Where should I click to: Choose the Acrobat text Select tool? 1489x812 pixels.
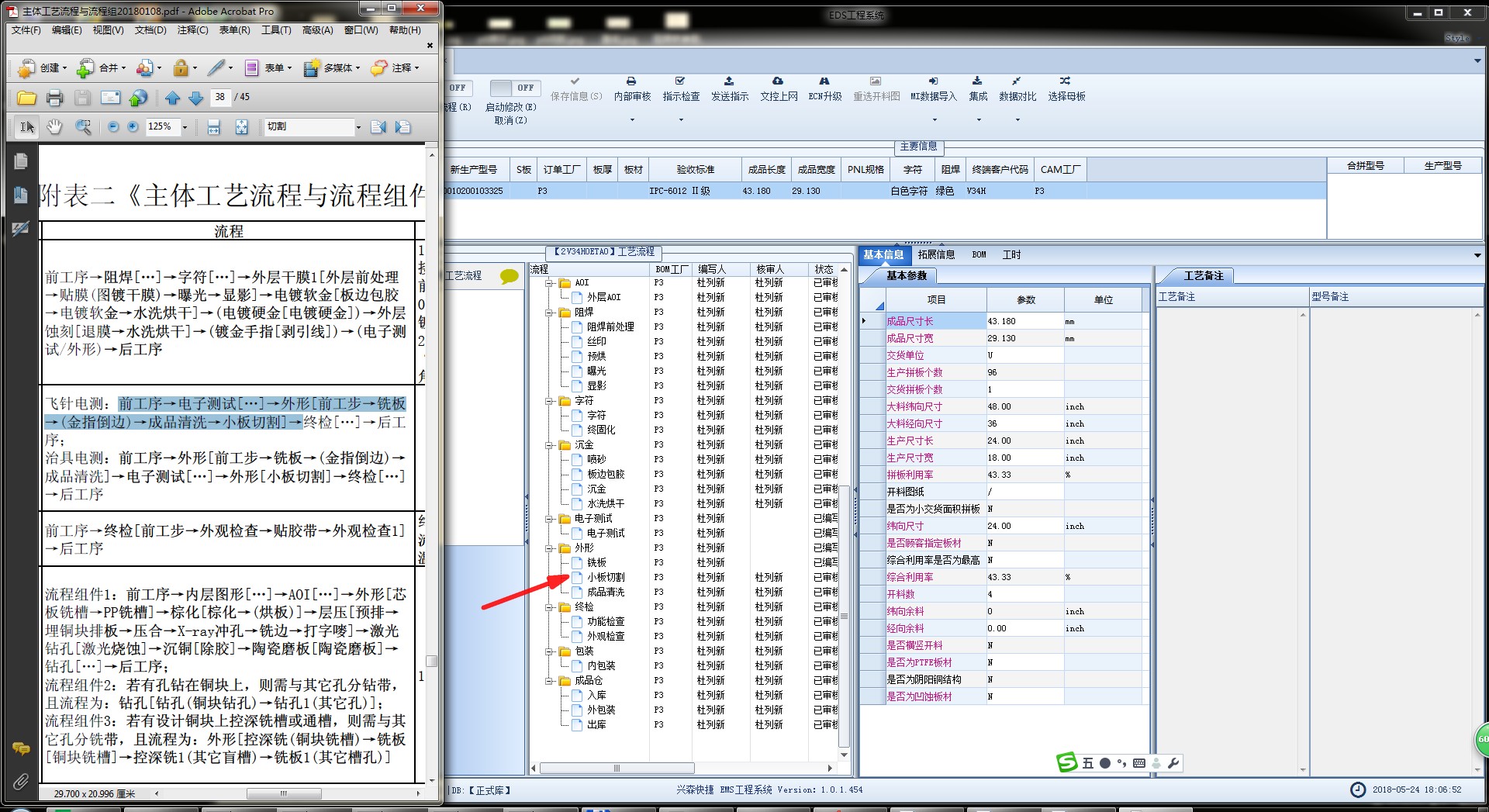pos(27,126)
